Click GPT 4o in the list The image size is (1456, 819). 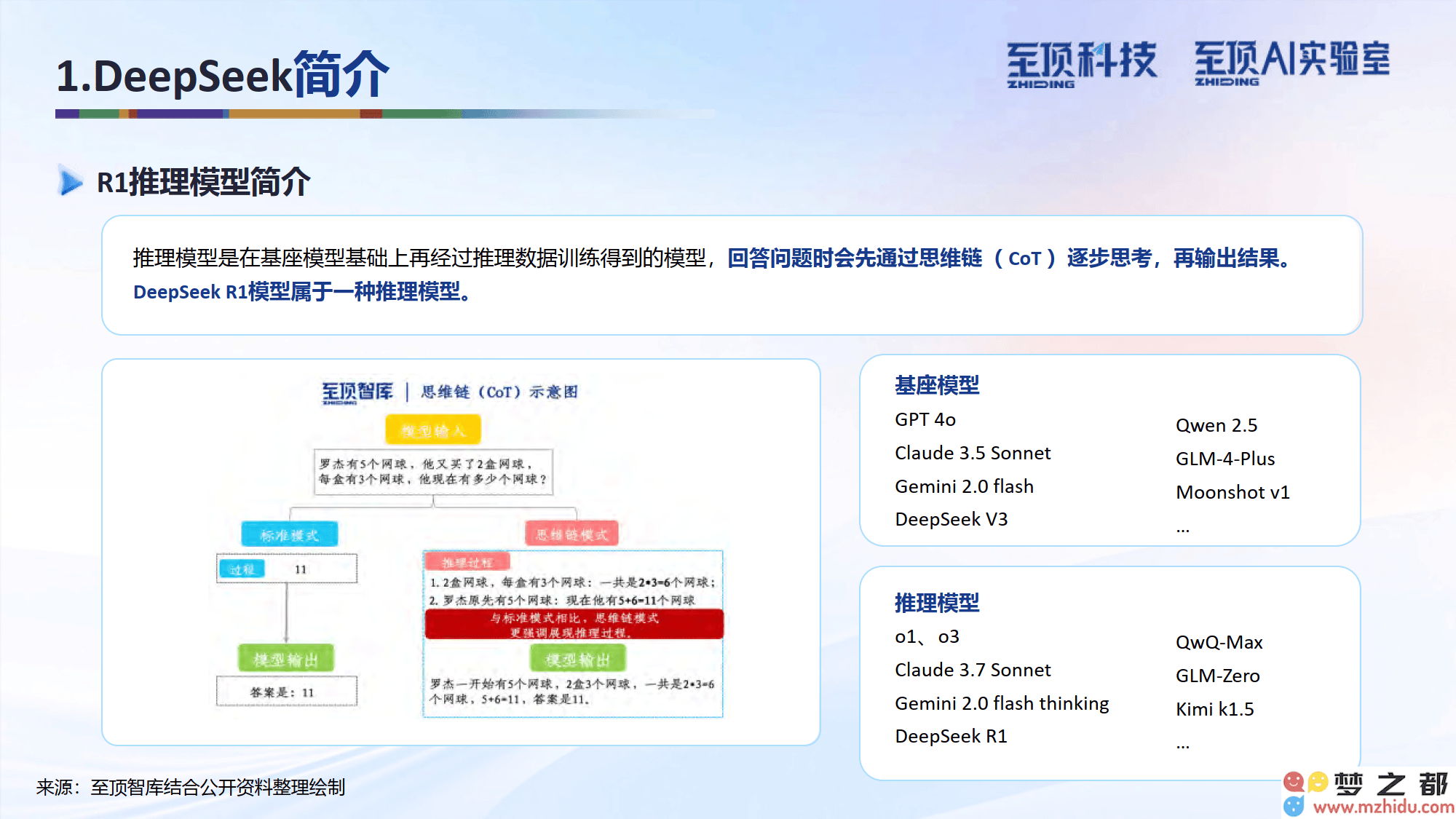point(925,420)
